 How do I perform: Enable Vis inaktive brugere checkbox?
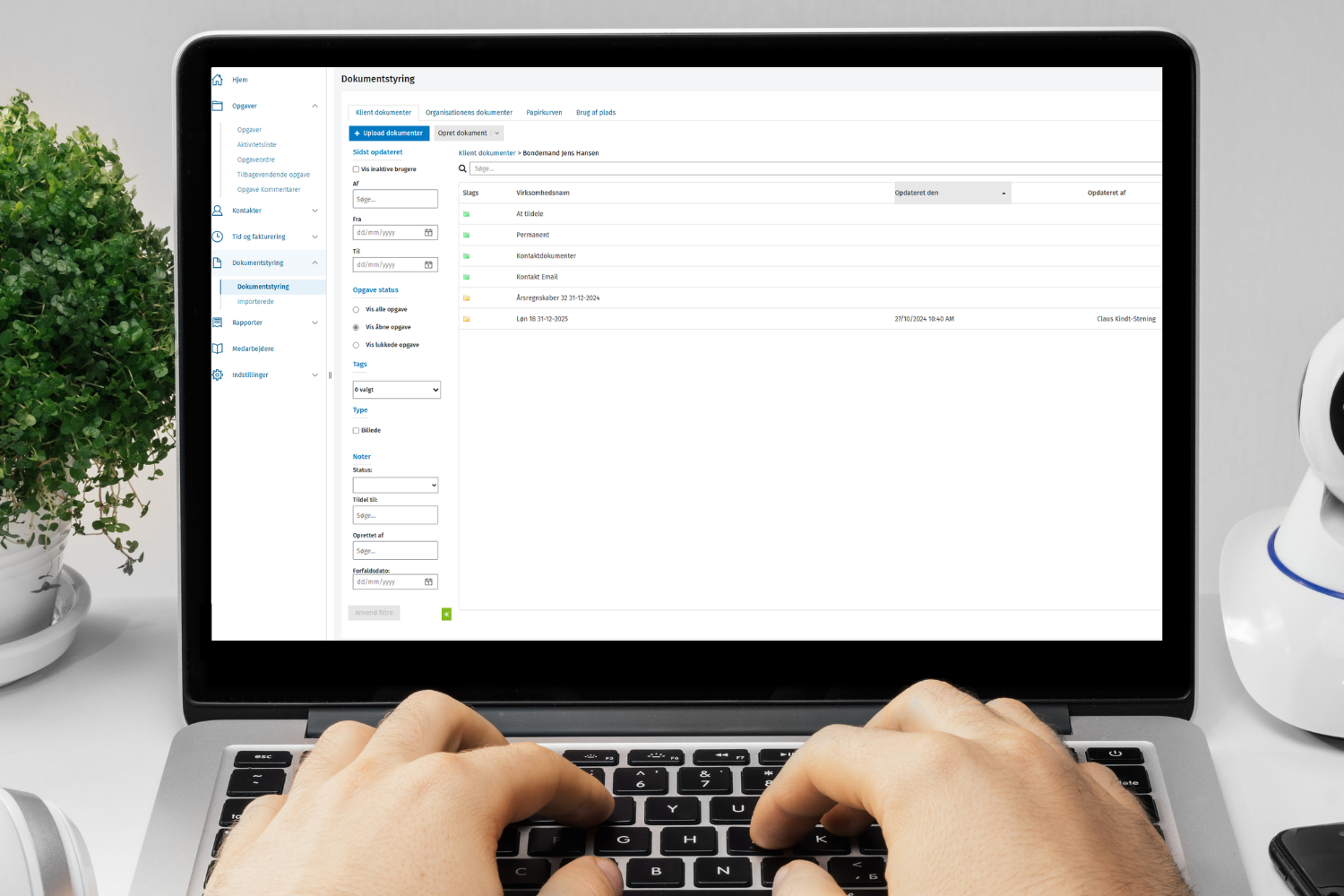pos(356,169)
